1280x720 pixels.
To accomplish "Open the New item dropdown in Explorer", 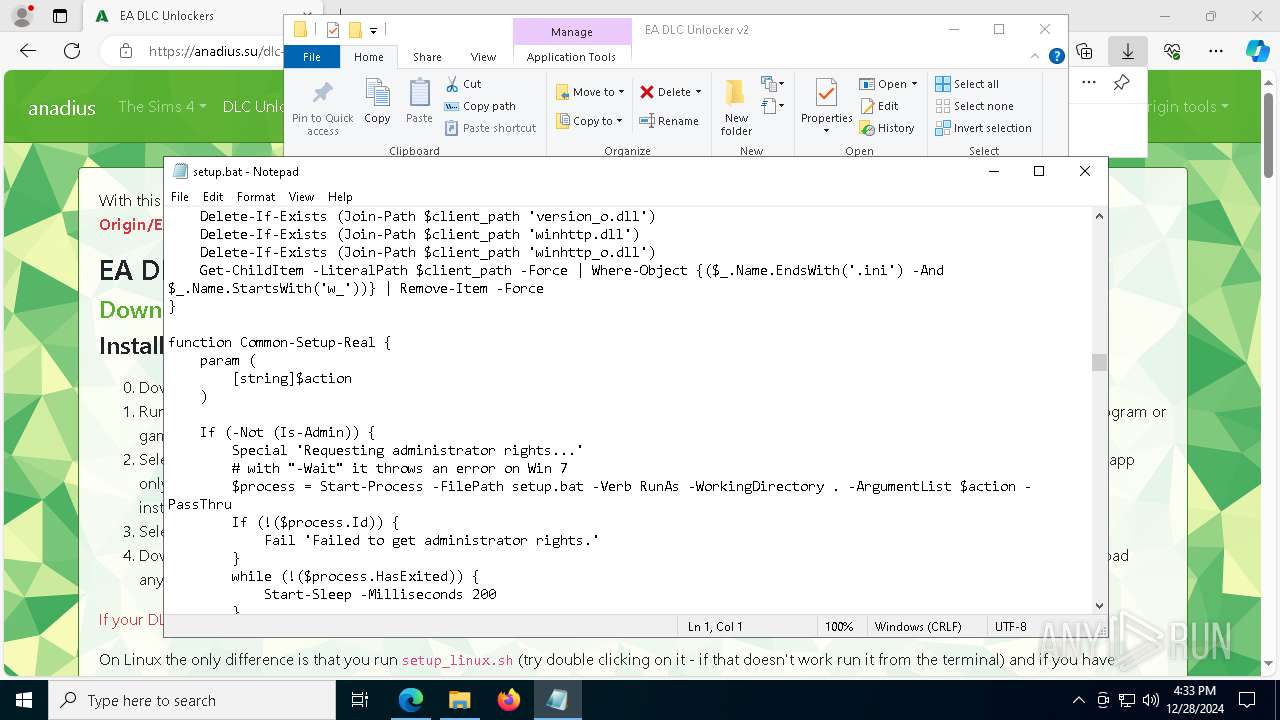I will 773,84.
